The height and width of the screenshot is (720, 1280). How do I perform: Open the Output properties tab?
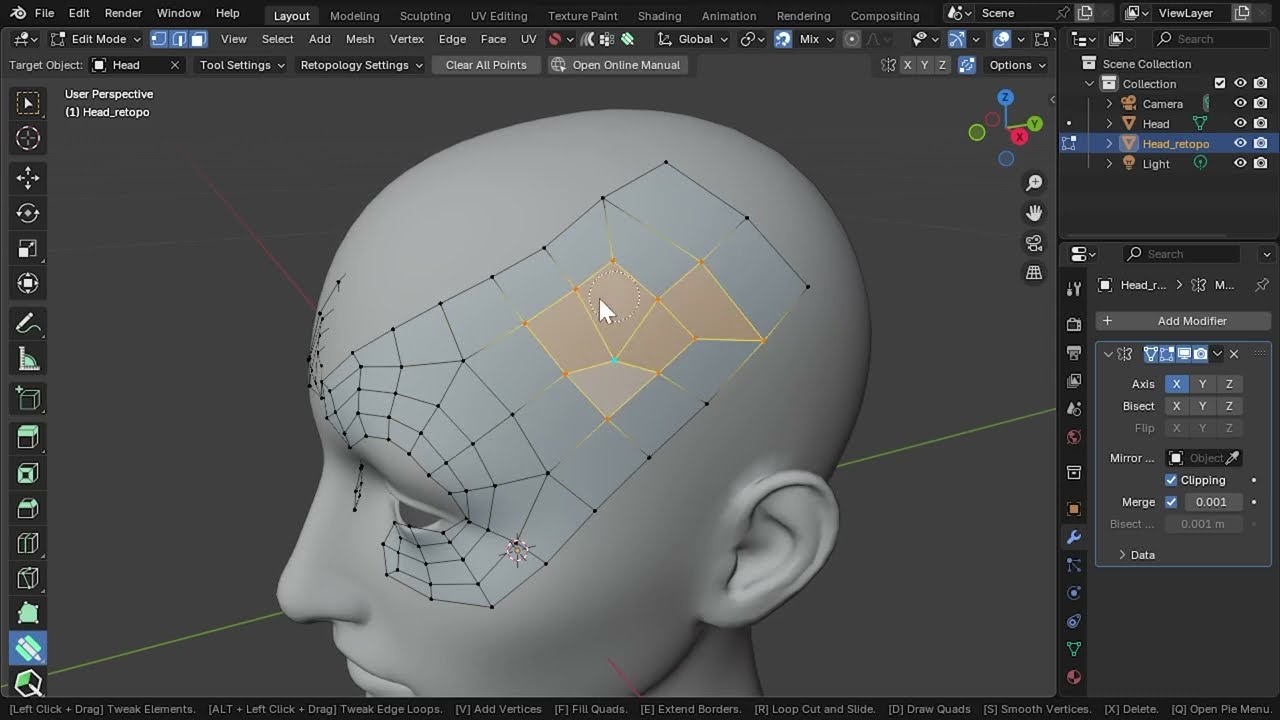1074,352
